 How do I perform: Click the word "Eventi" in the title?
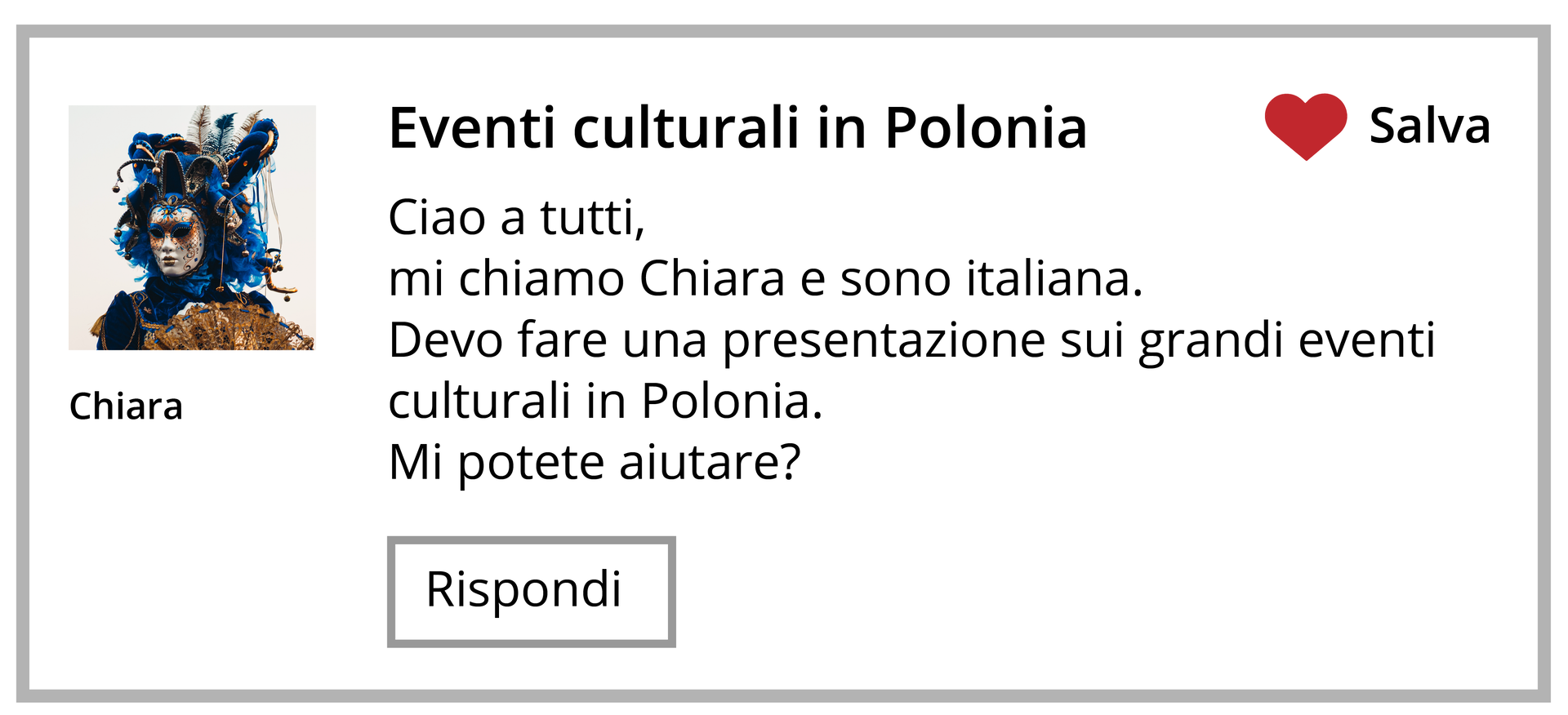tap(471, 129)
